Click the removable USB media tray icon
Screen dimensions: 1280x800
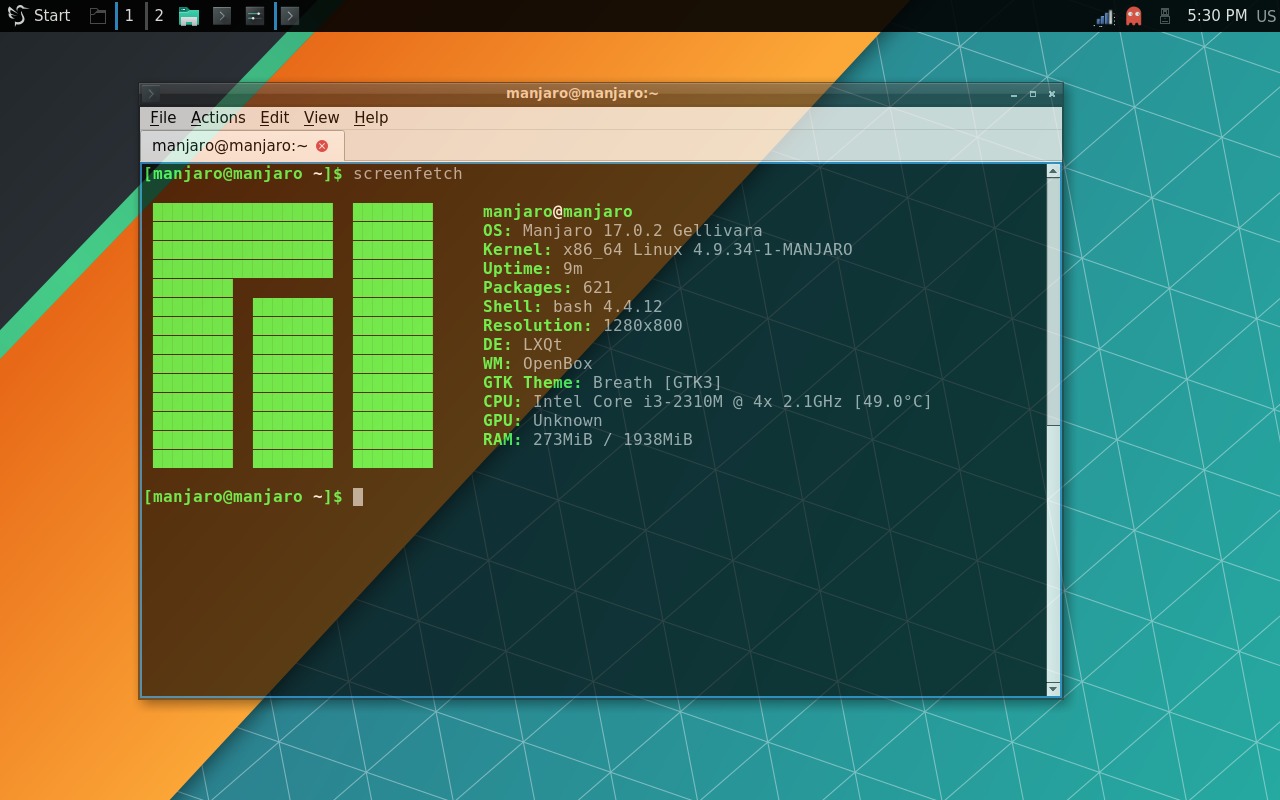pyautogui.click(x=1165, y=15)
